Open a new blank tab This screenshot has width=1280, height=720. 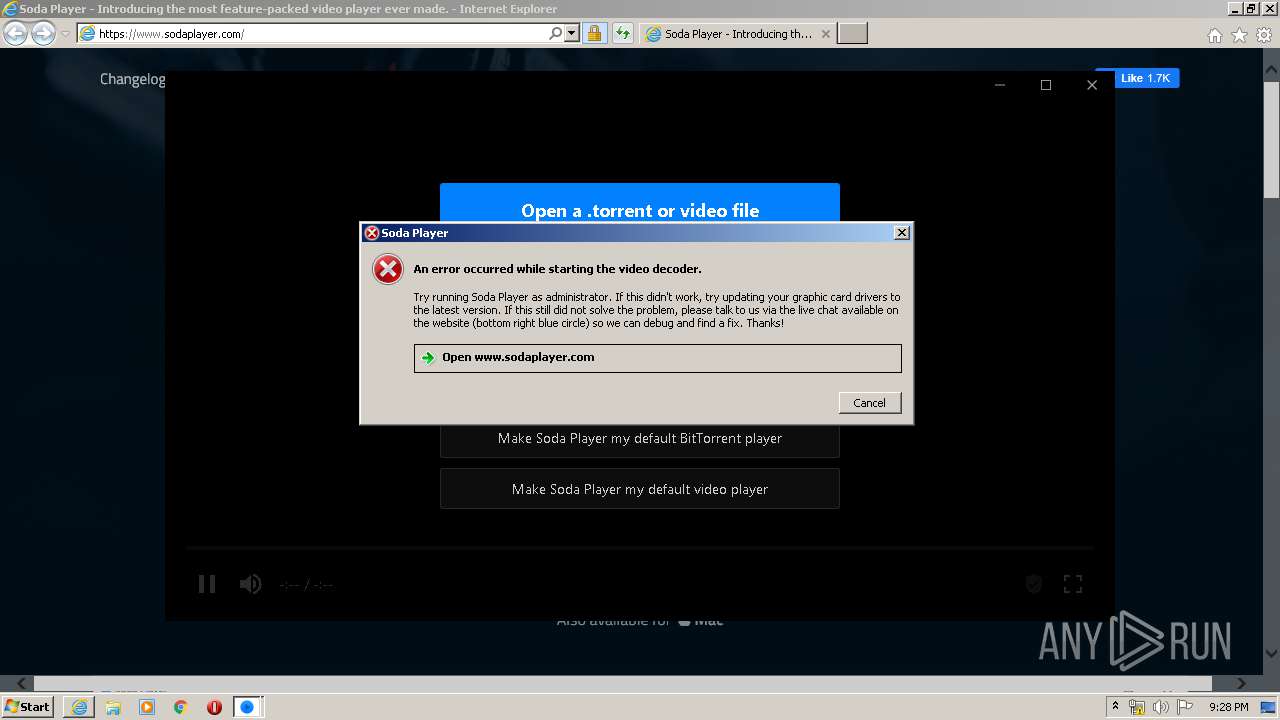[x=852, y=33]
